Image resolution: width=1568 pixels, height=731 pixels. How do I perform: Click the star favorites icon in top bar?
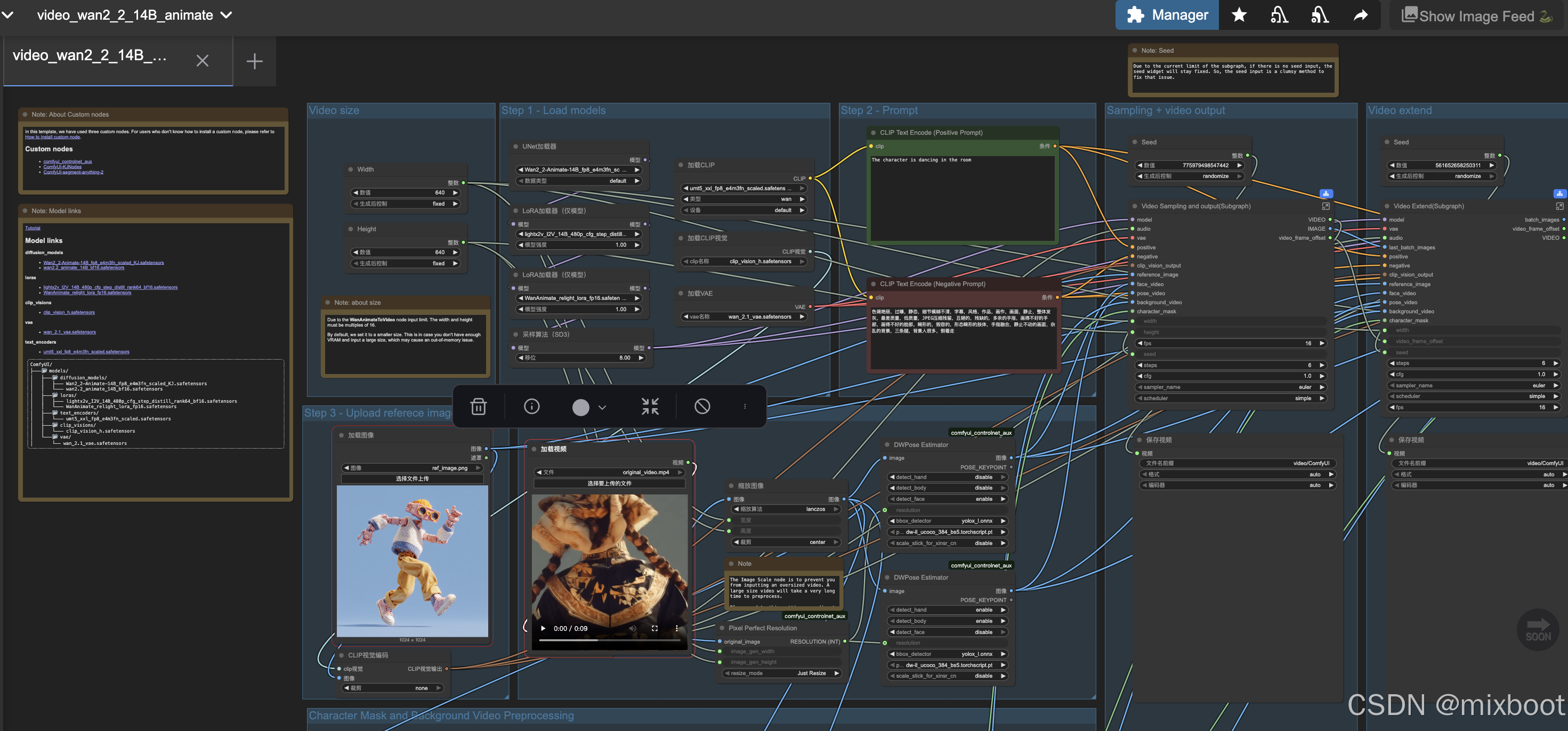coord(1239,15)
